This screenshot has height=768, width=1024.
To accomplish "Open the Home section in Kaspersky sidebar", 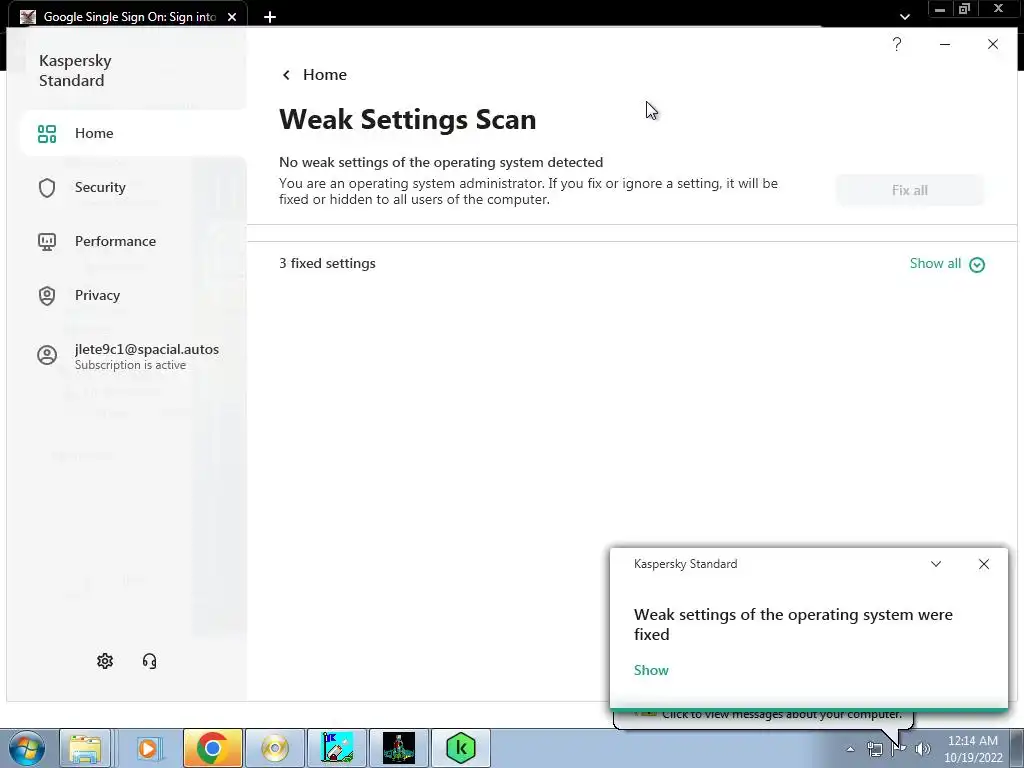I will pos(133,133).
